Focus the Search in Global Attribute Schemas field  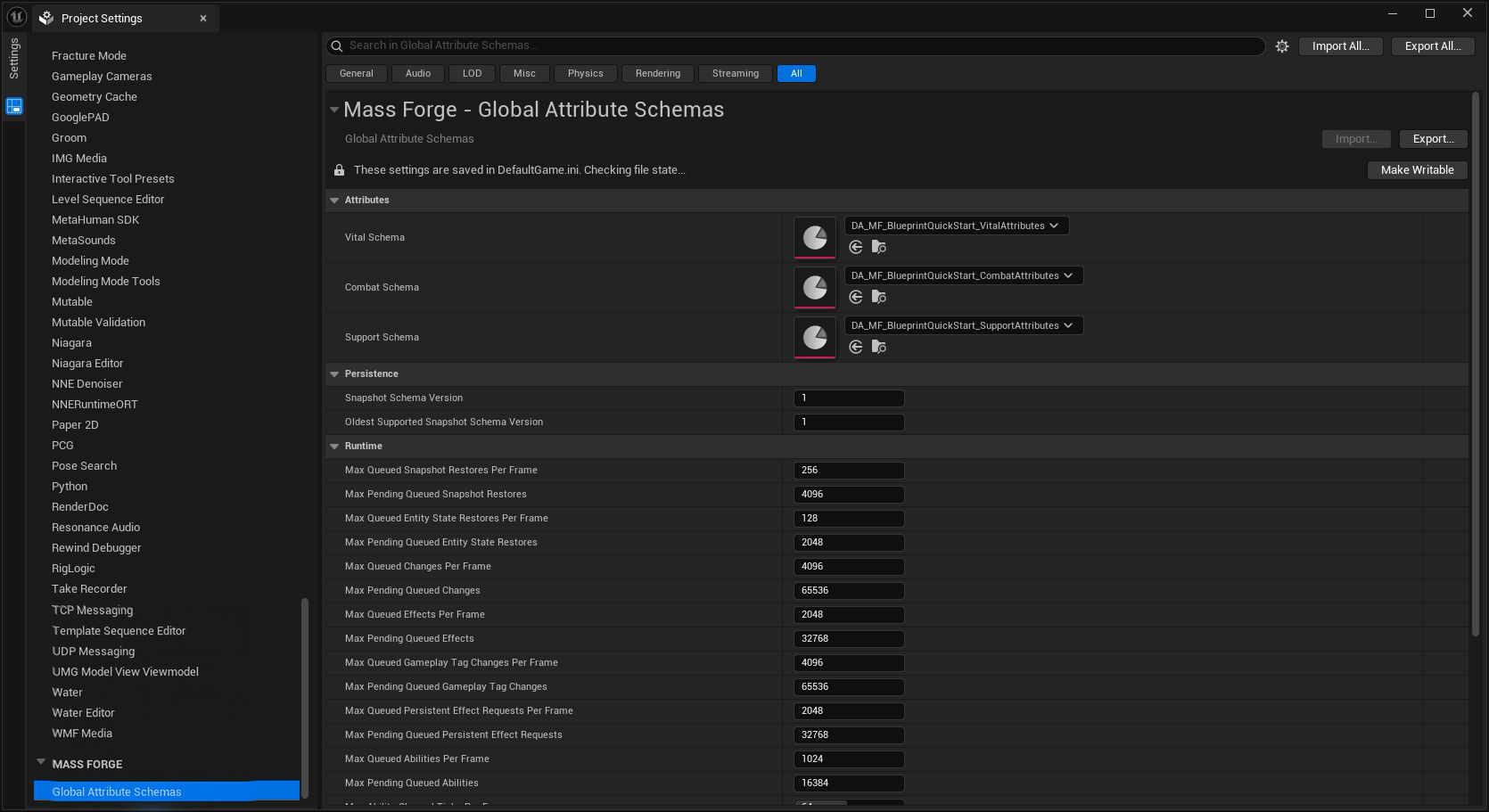795,46
